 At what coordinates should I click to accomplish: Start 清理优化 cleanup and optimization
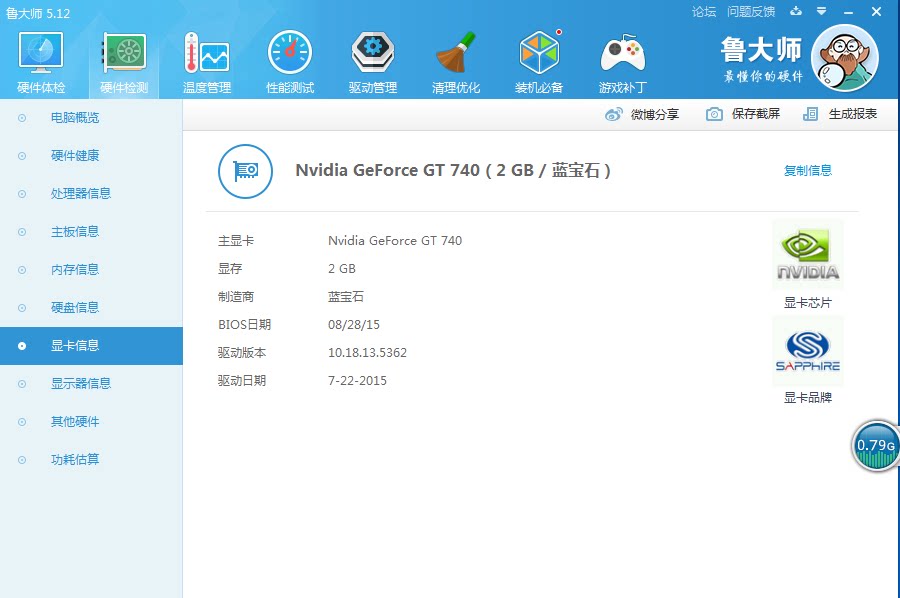coord(455,57)
